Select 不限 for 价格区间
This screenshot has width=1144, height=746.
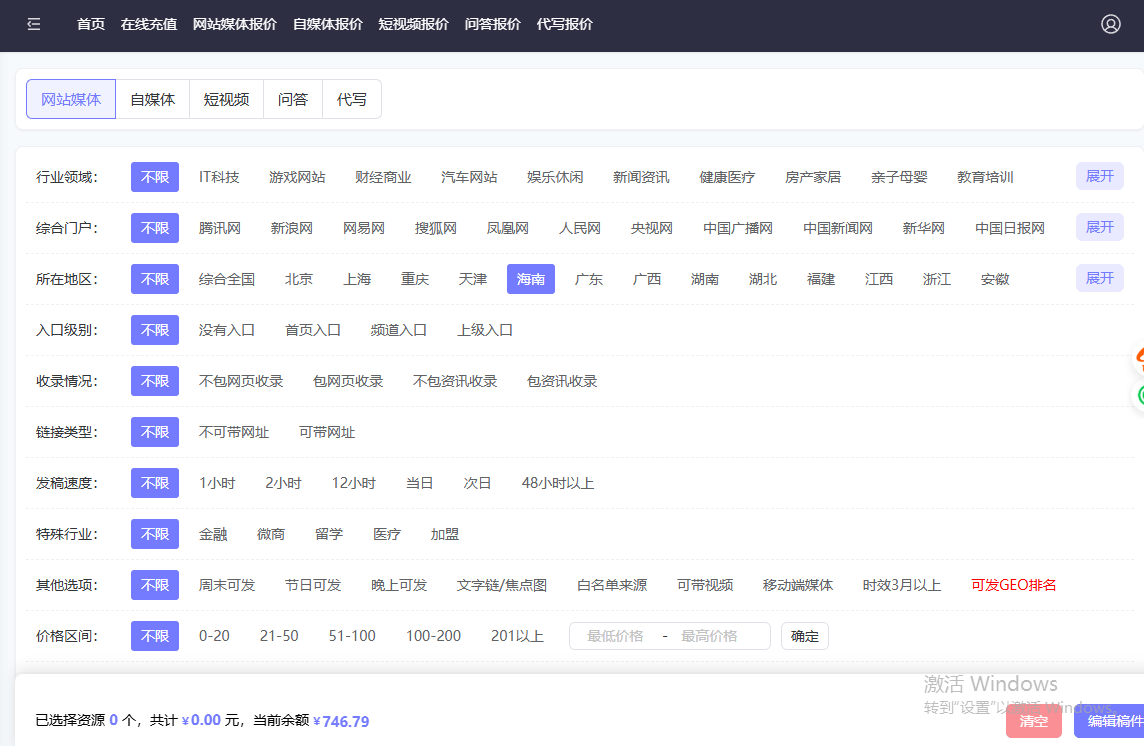tap(155, 637)
